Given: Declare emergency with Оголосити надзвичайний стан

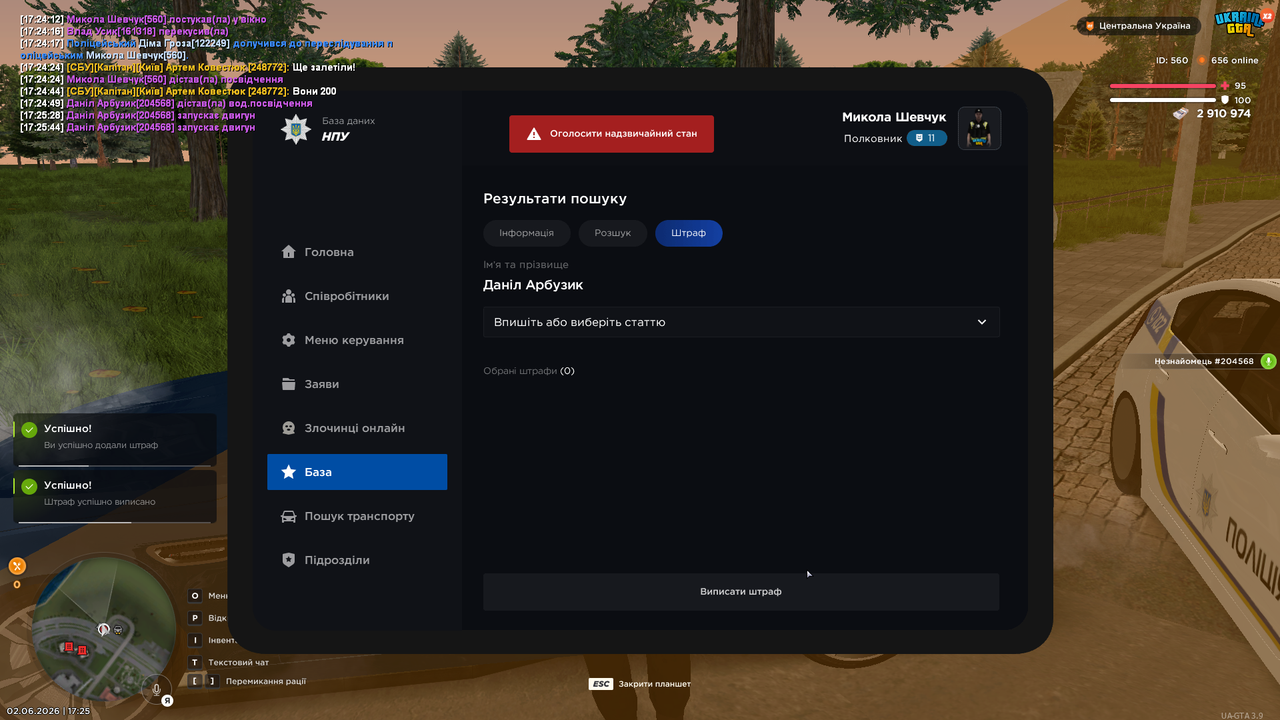Looking at the screenshot, I should (x=611, y=134).
